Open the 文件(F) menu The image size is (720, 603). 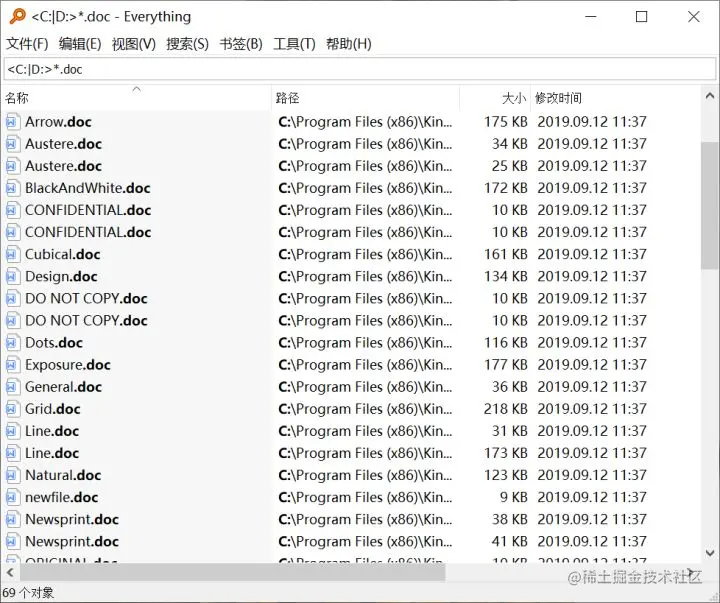coord(27,44)
